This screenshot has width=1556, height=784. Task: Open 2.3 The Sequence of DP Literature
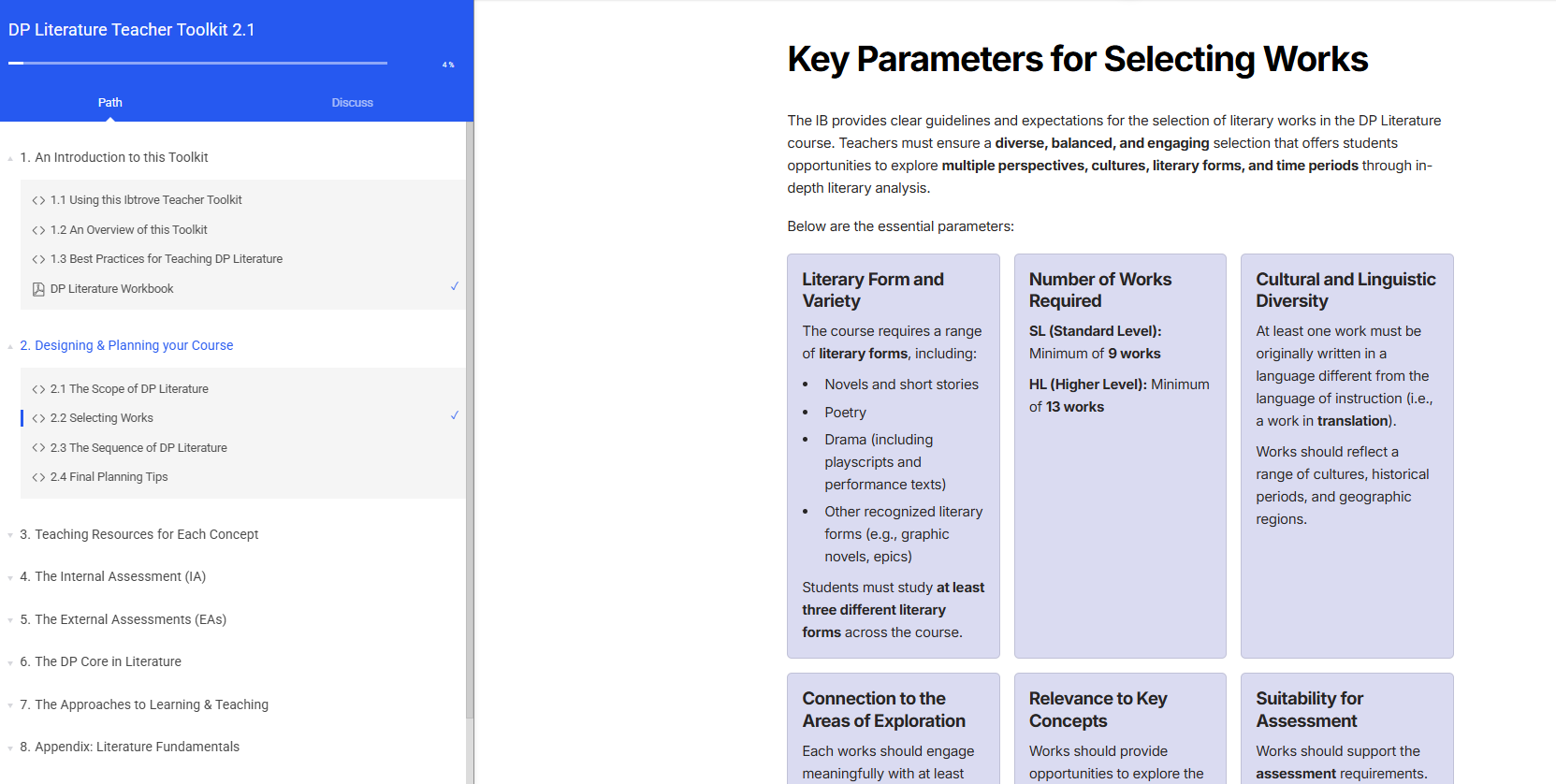point(138,448)
